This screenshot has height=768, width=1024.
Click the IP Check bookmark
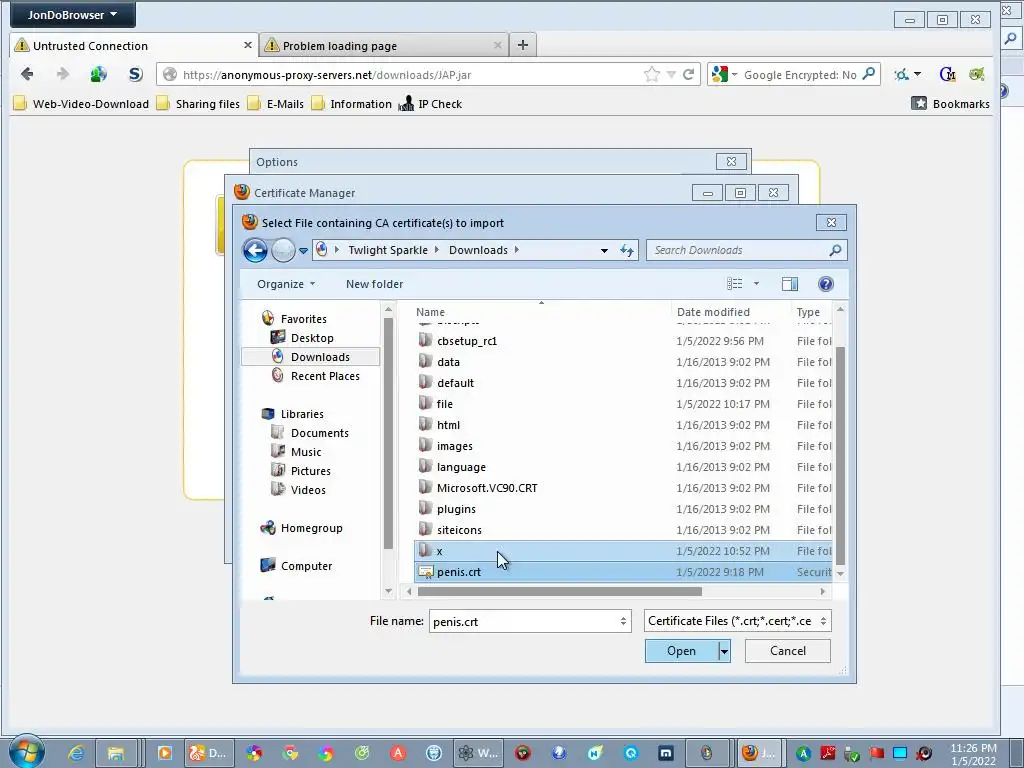tap(430, 104)
